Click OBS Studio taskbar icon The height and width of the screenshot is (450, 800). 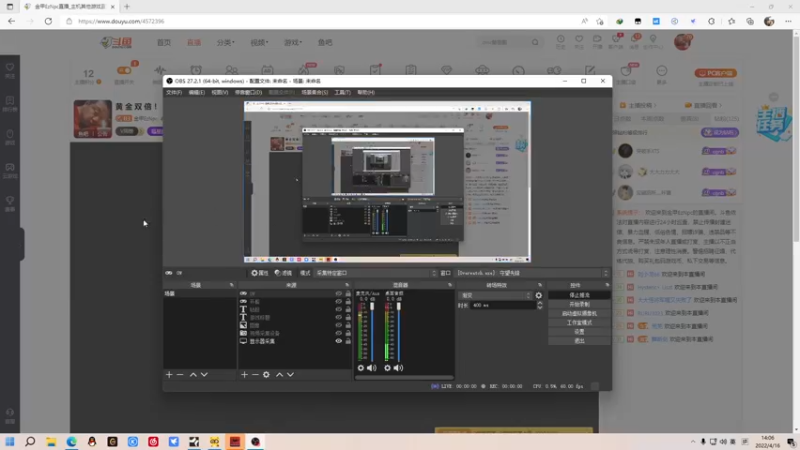[256, 441]
